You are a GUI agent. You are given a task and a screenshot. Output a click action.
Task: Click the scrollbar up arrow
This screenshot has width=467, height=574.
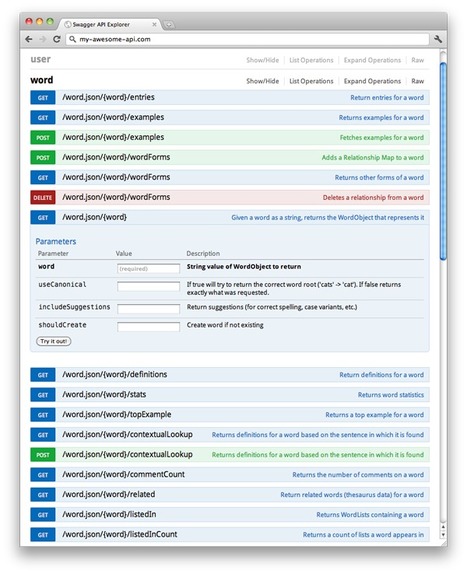tap(443, 528)
